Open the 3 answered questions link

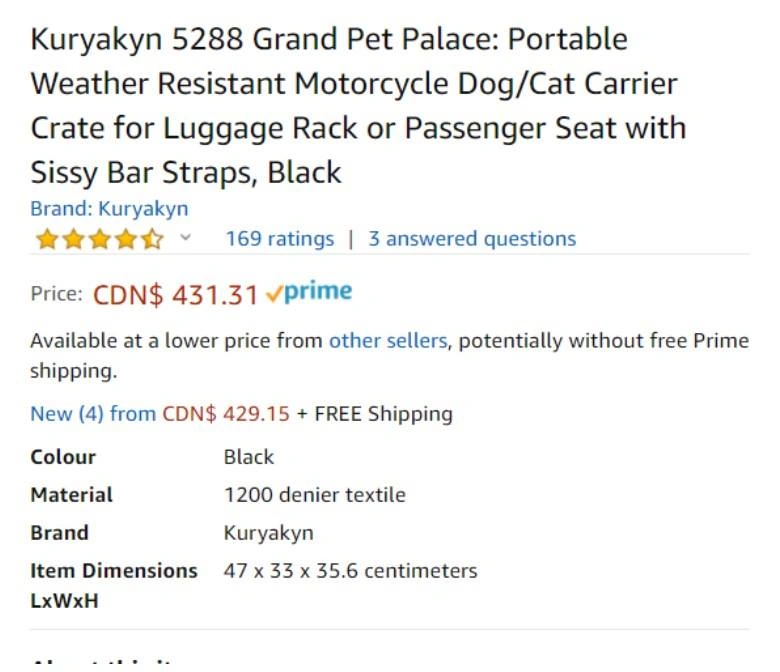pyautogui.click(x=472, y=239)
